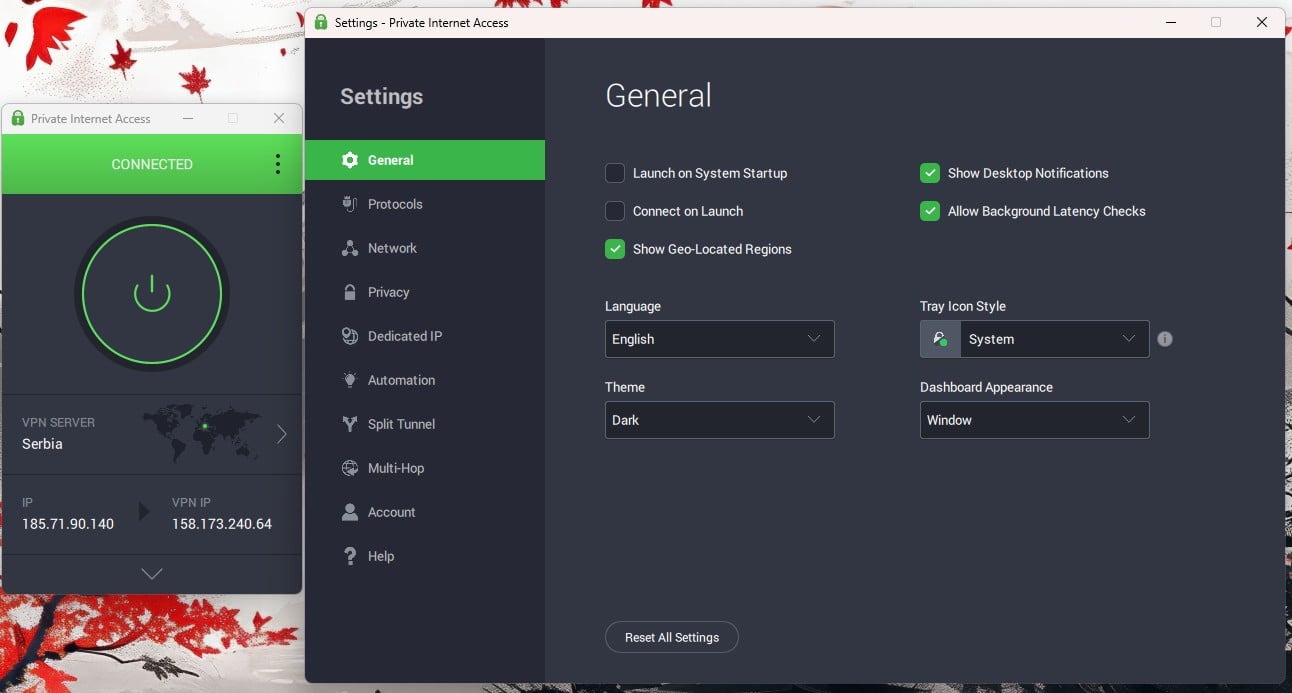Open the VPN server list arrow

tap(281, 433)
